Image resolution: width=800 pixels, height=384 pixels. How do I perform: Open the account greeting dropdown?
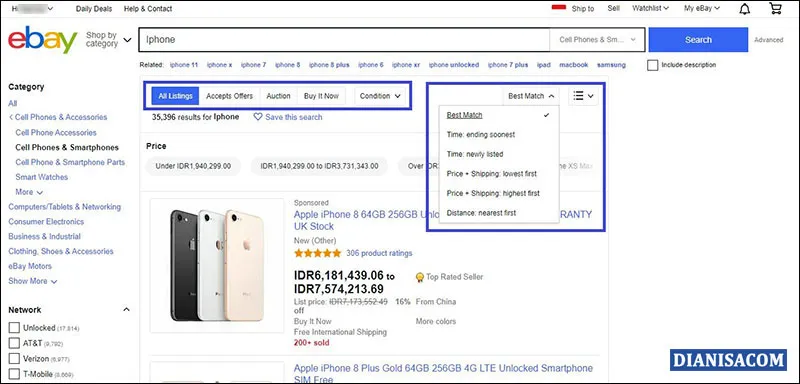coord(33,9)
